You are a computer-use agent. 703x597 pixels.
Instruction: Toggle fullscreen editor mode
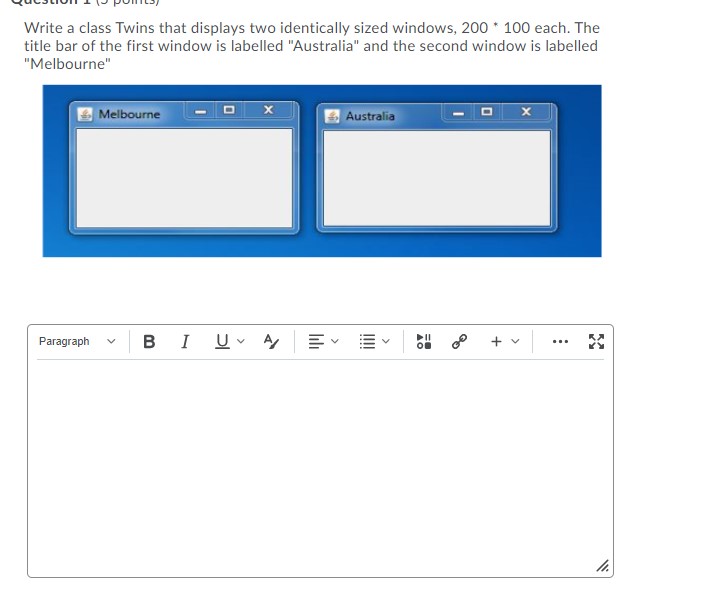point(596,342)
